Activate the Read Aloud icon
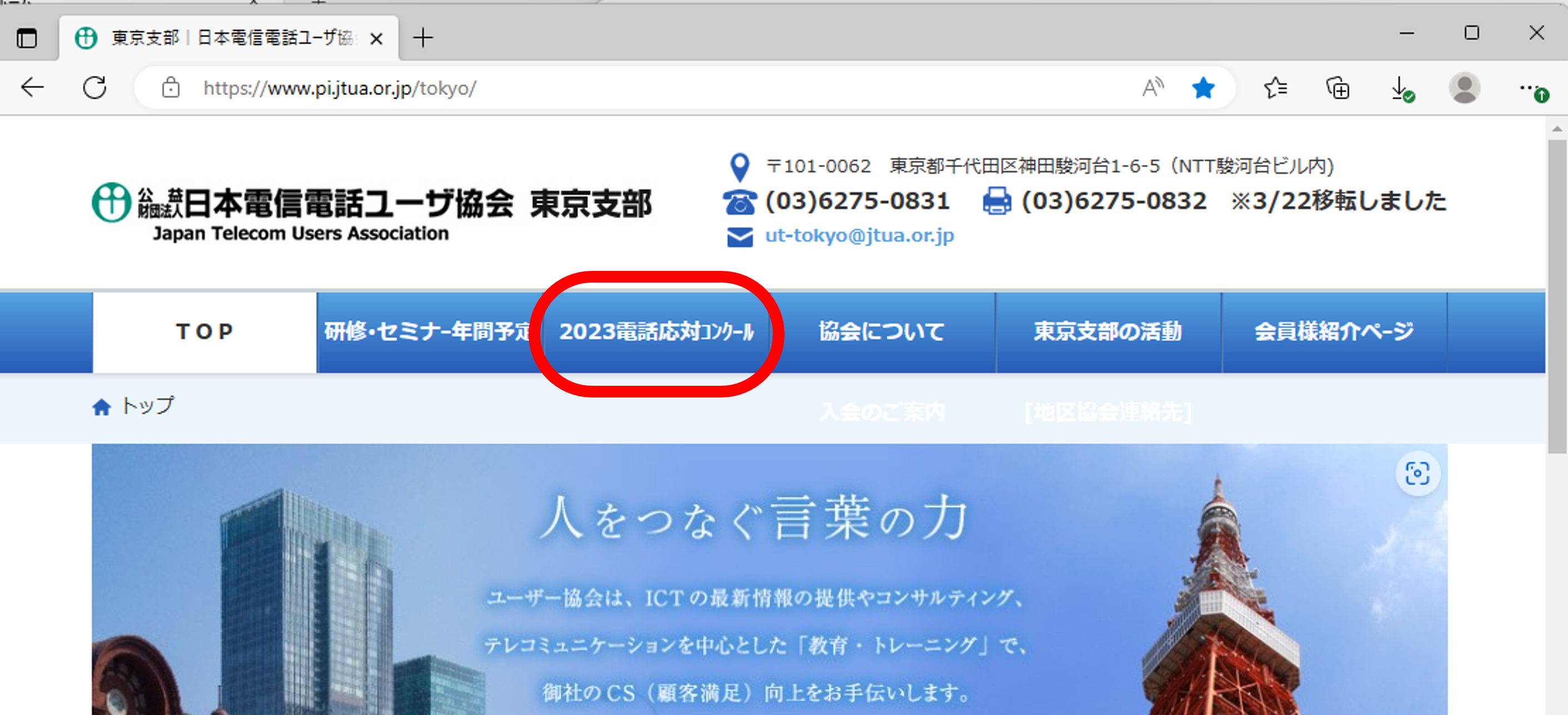The width and height of the screenshot is (1568, 715). coord(1153,88)
